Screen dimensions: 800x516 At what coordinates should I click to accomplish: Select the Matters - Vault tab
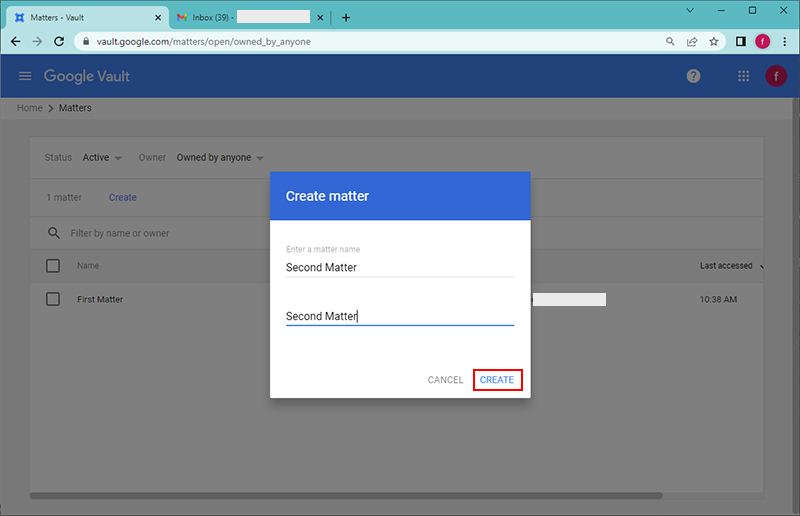coord(87,18)
